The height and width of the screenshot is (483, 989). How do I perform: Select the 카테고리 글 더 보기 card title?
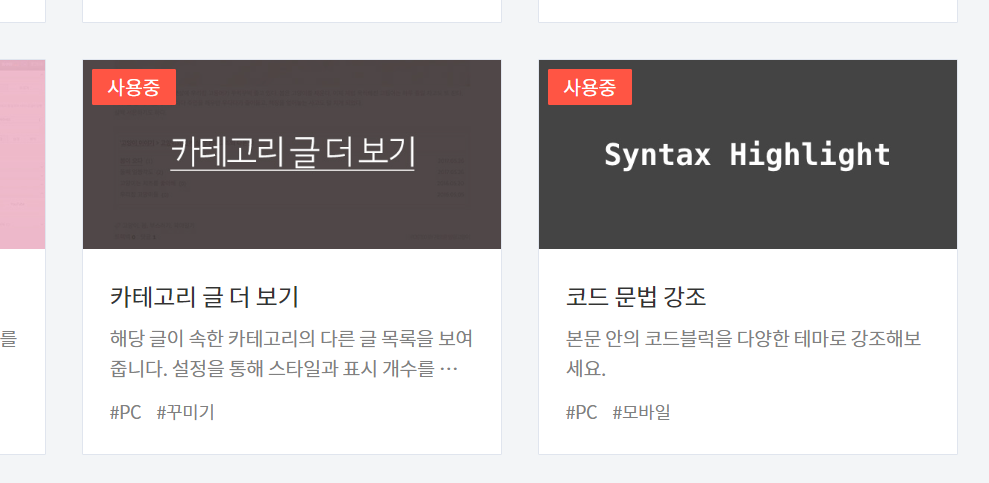pyautogui.click(x=204, y=297)
